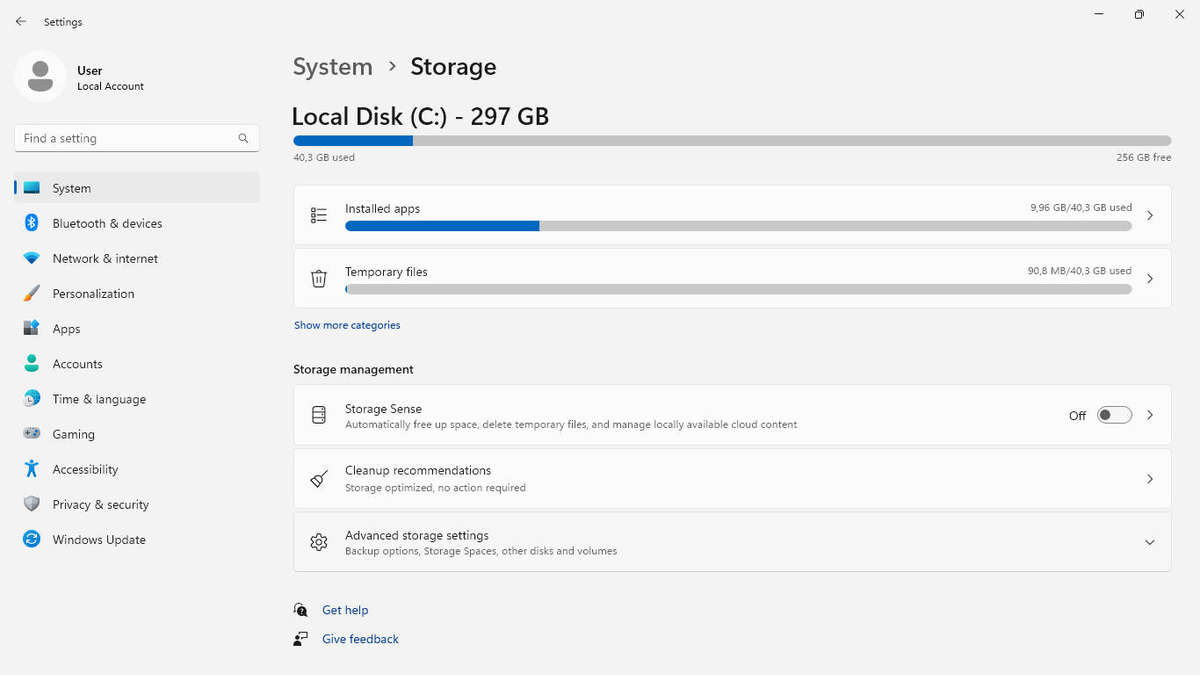The width and height of the screenshot is (1200, 675).
Task: Click the Privacy & security shield icon
Action: click(32, 504)
